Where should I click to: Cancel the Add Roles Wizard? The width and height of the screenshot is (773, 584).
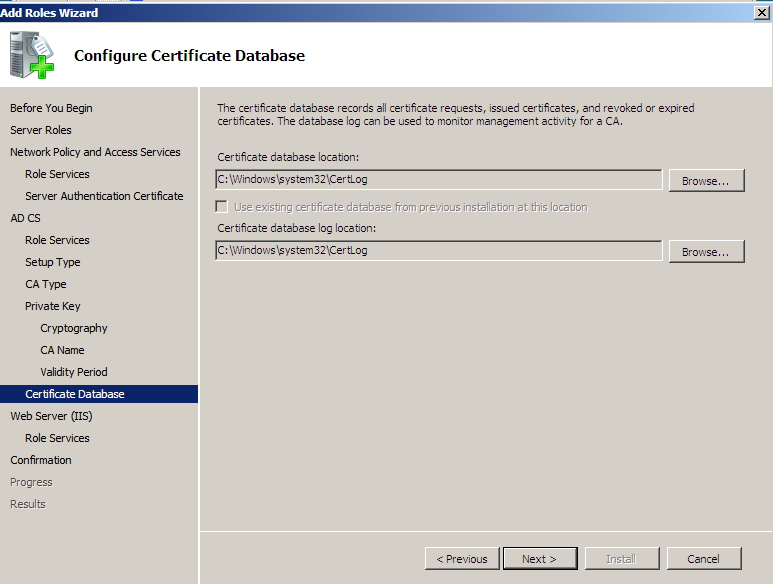(703, 559)
